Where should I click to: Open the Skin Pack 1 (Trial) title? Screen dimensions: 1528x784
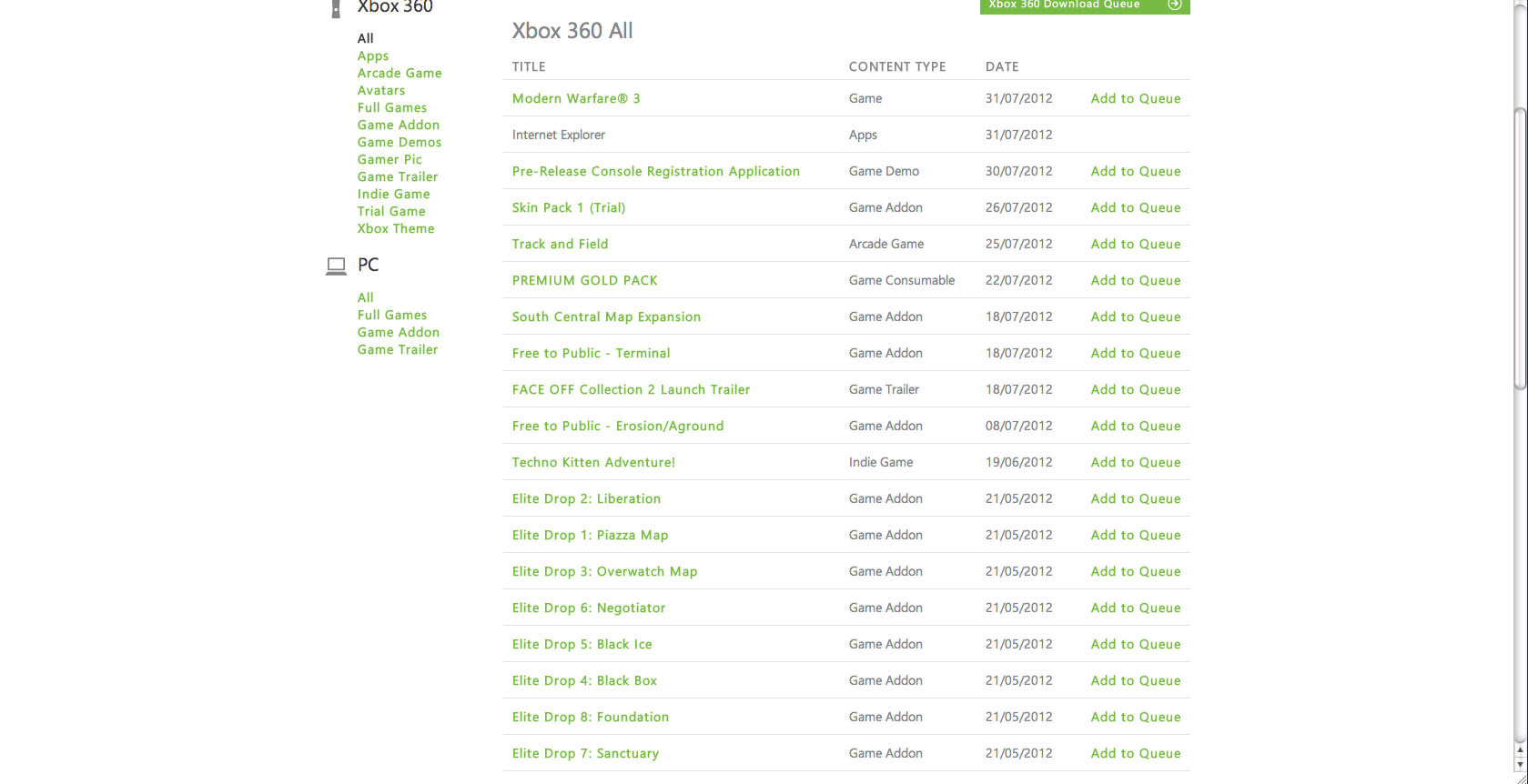point(569,207)
